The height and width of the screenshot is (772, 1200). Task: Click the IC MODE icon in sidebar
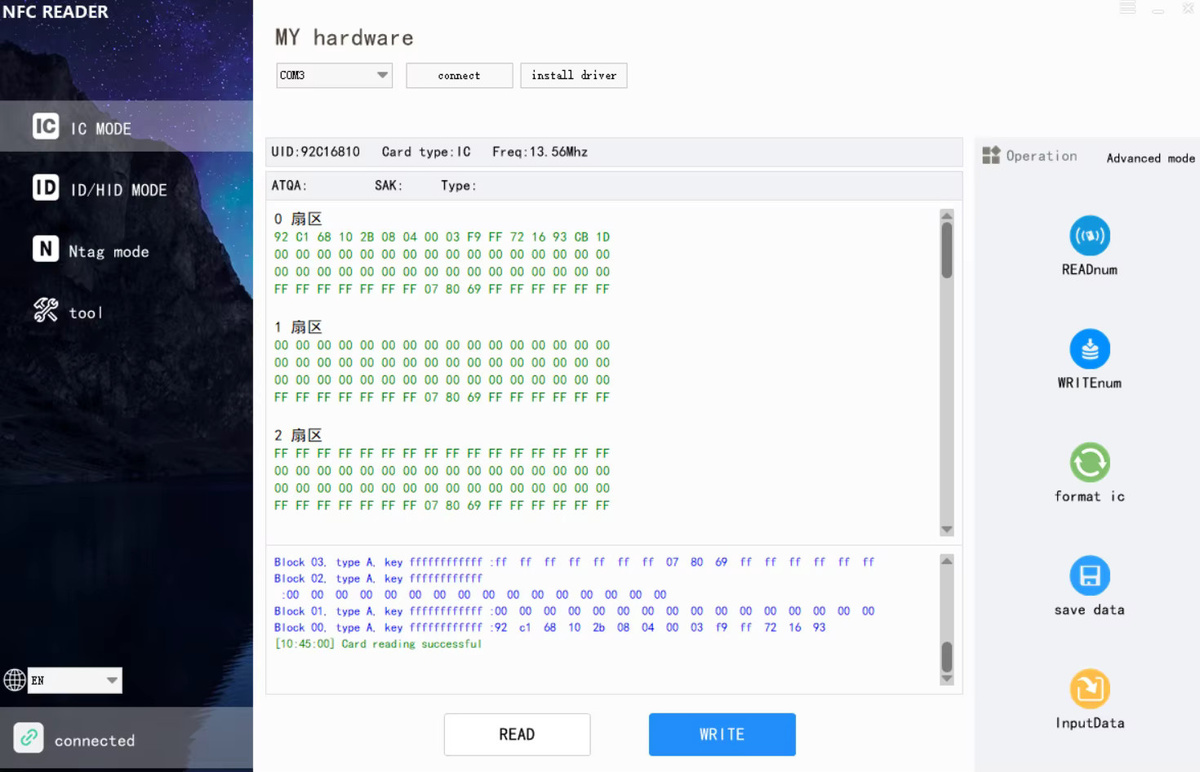click(x=45, y=126)
